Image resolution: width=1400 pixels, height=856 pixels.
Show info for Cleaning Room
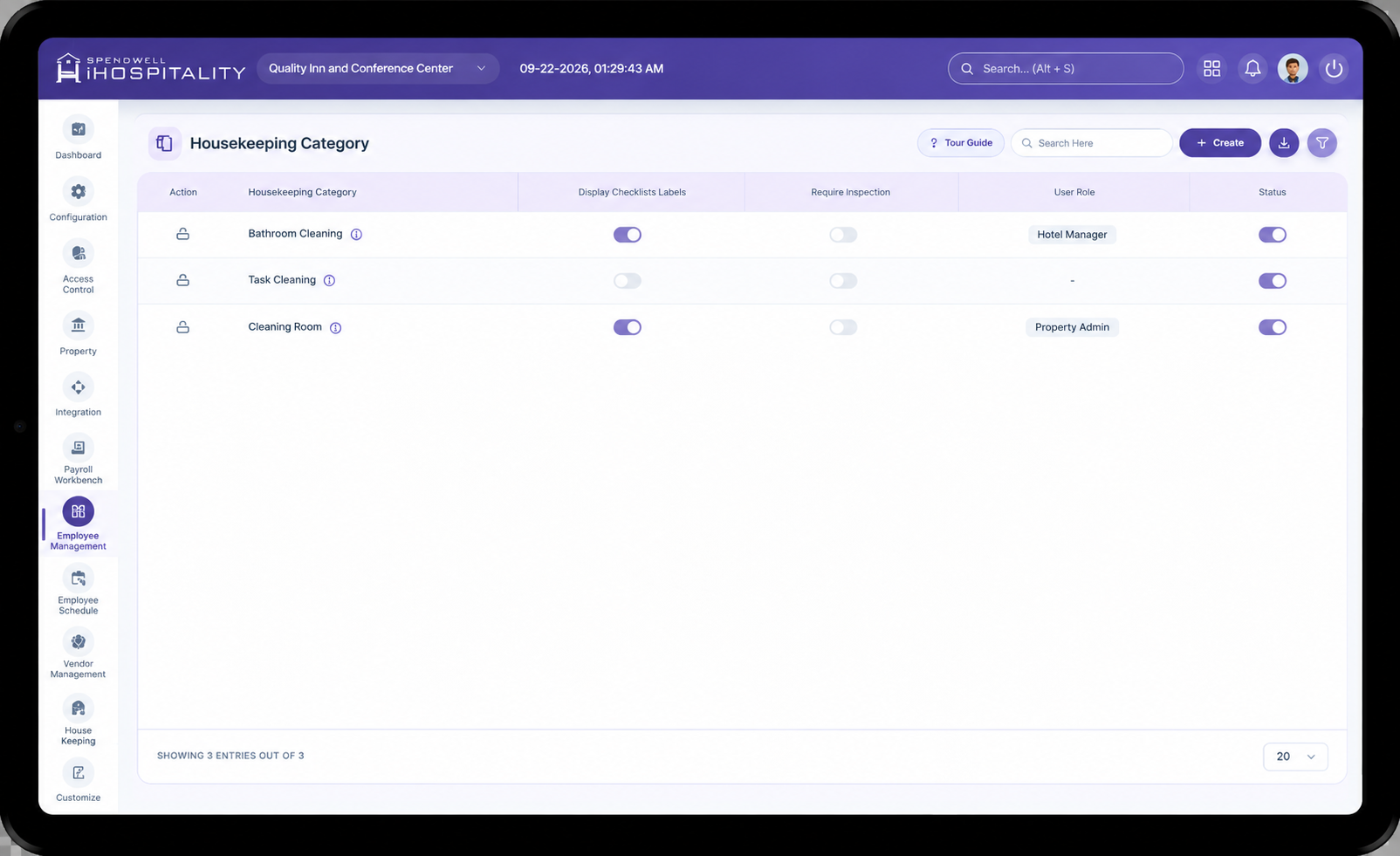click(335, 328)
